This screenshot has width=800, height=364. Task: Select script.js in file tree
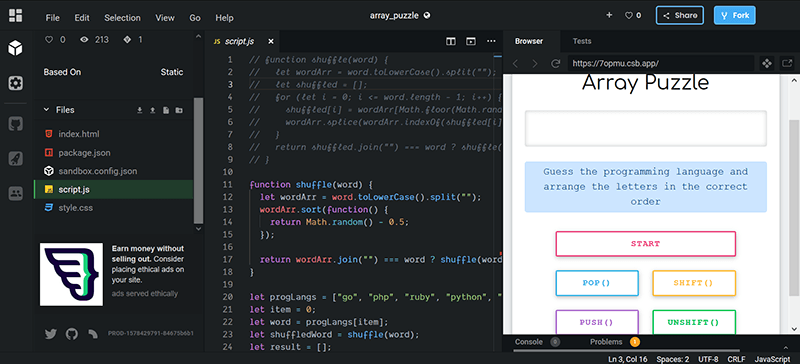(x=113, y=189)
